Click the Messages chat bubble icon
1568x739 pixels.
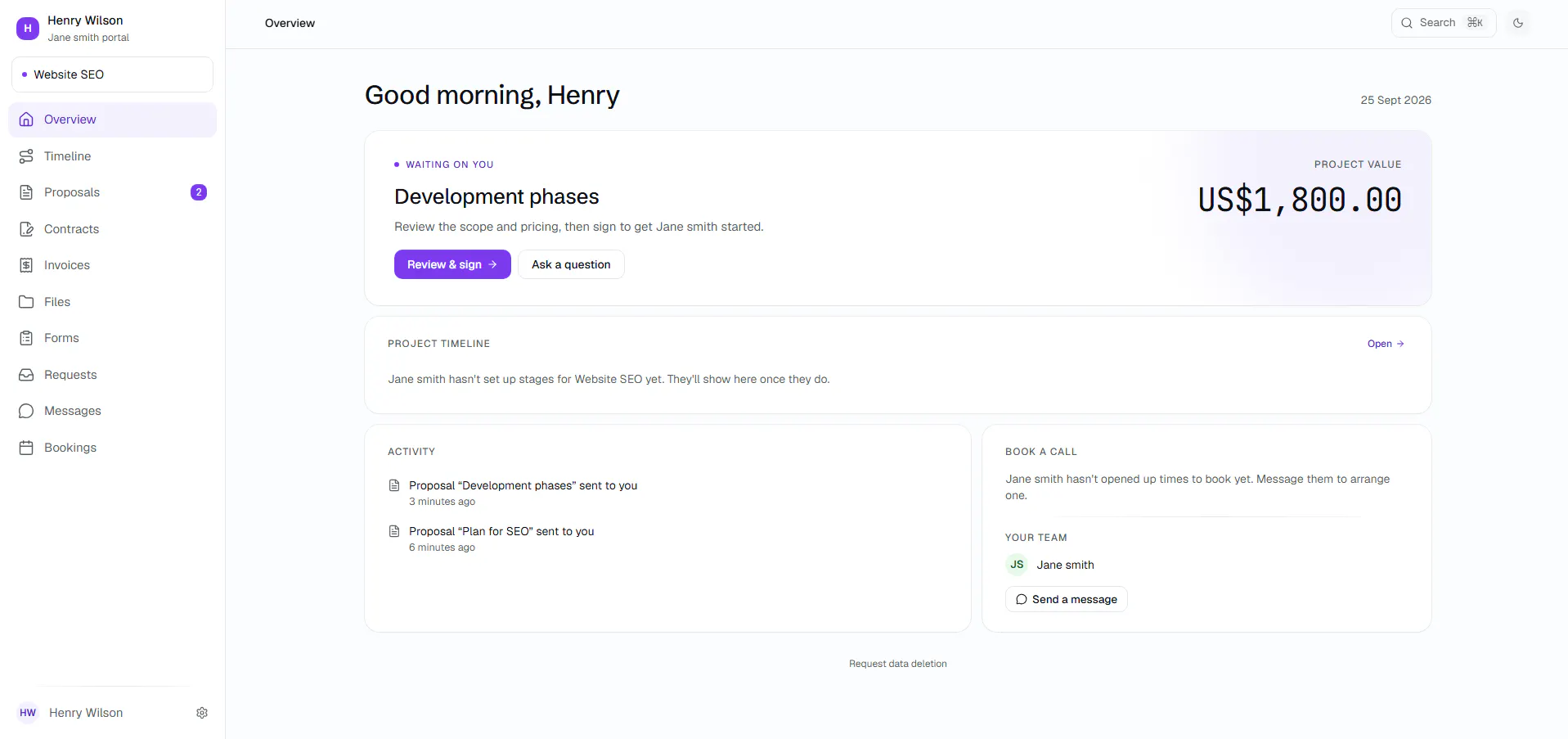(26, 411)
